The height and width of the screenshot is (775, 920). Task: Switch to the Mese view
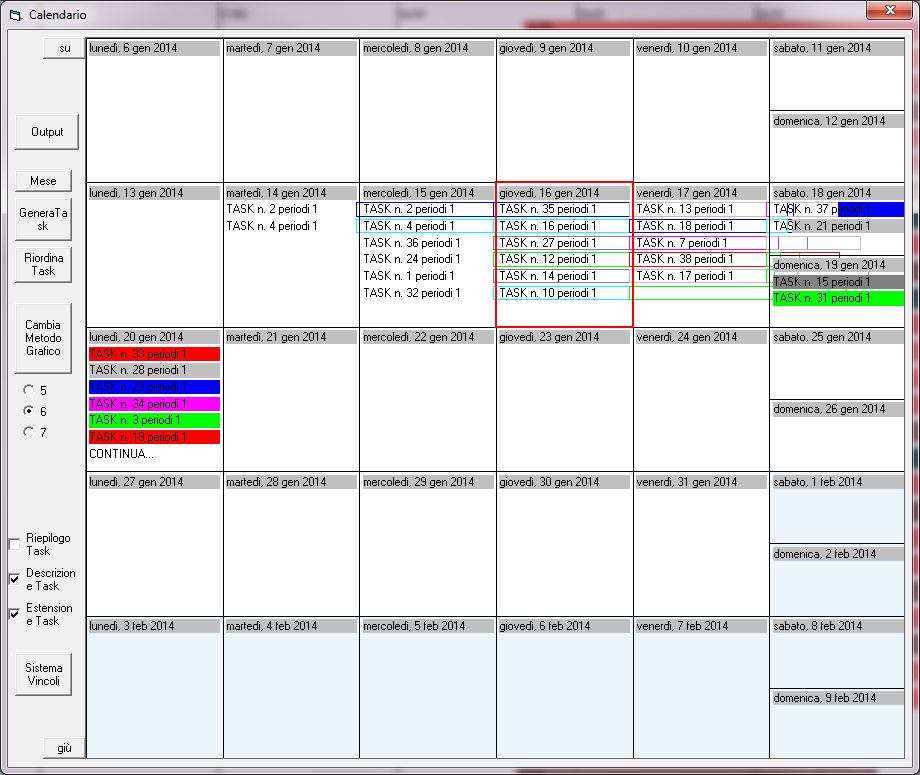point(43,181)
